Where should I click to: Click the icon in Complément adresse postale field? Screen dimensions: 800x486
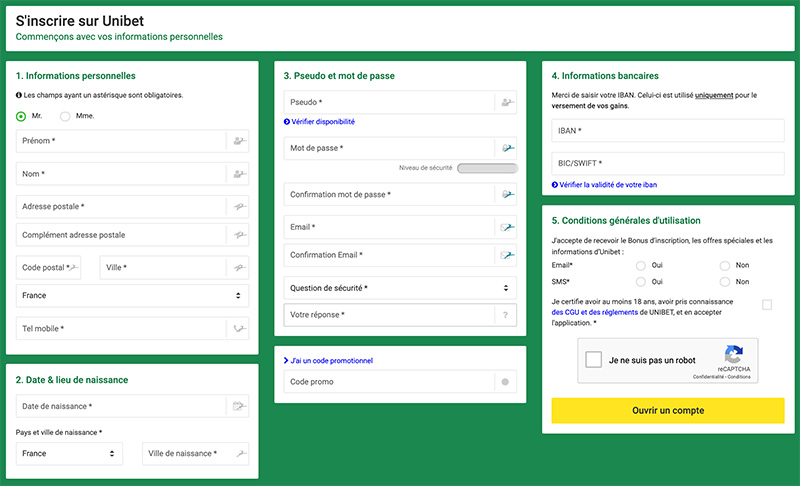pyautogui.click(x=239, y=235)
